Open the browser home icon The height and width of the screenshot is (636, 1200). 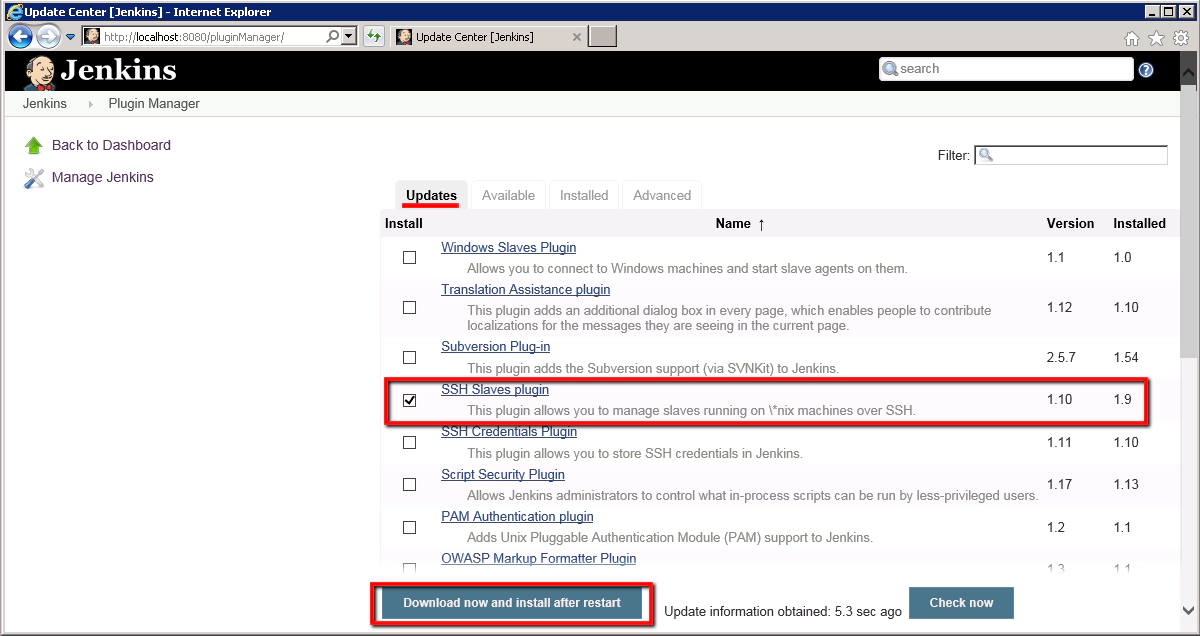1132,38
